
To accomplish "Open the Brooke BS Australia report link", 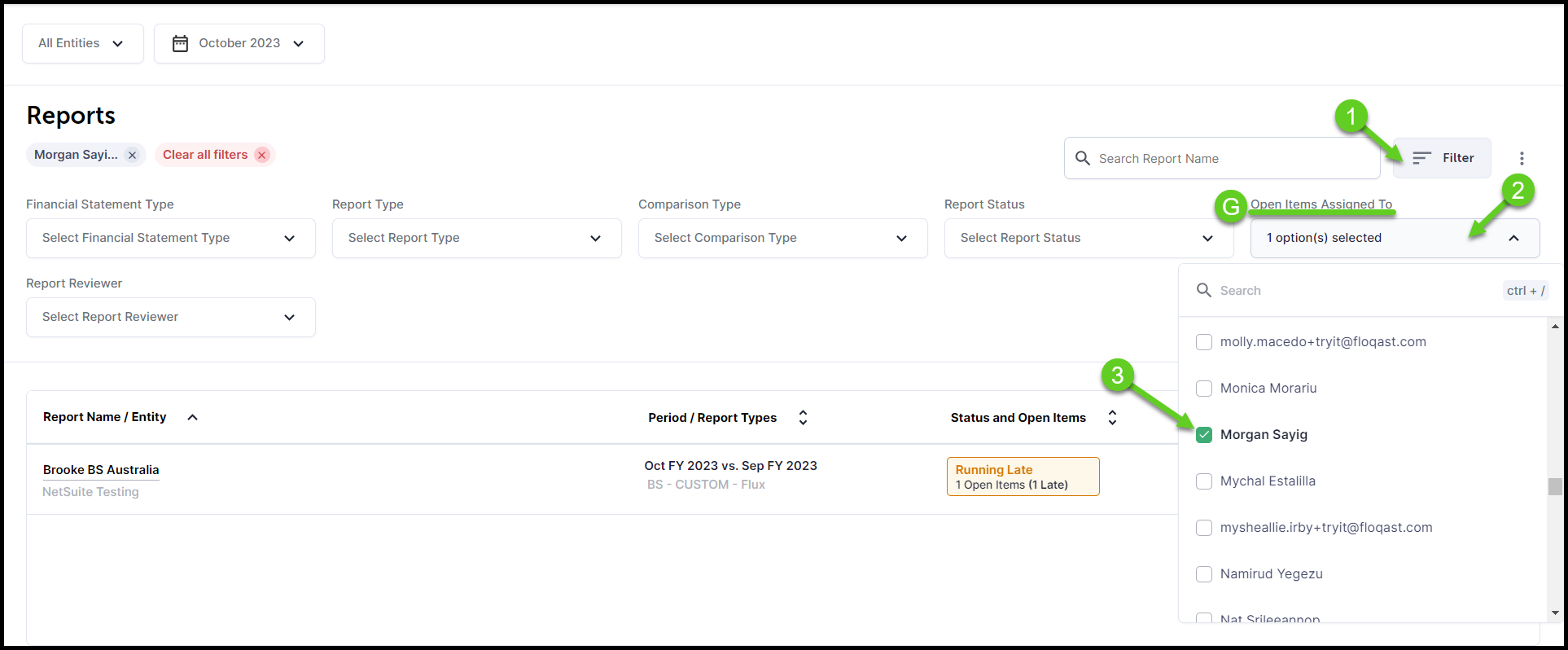I will pyautogui.click(x=101, y=470).
